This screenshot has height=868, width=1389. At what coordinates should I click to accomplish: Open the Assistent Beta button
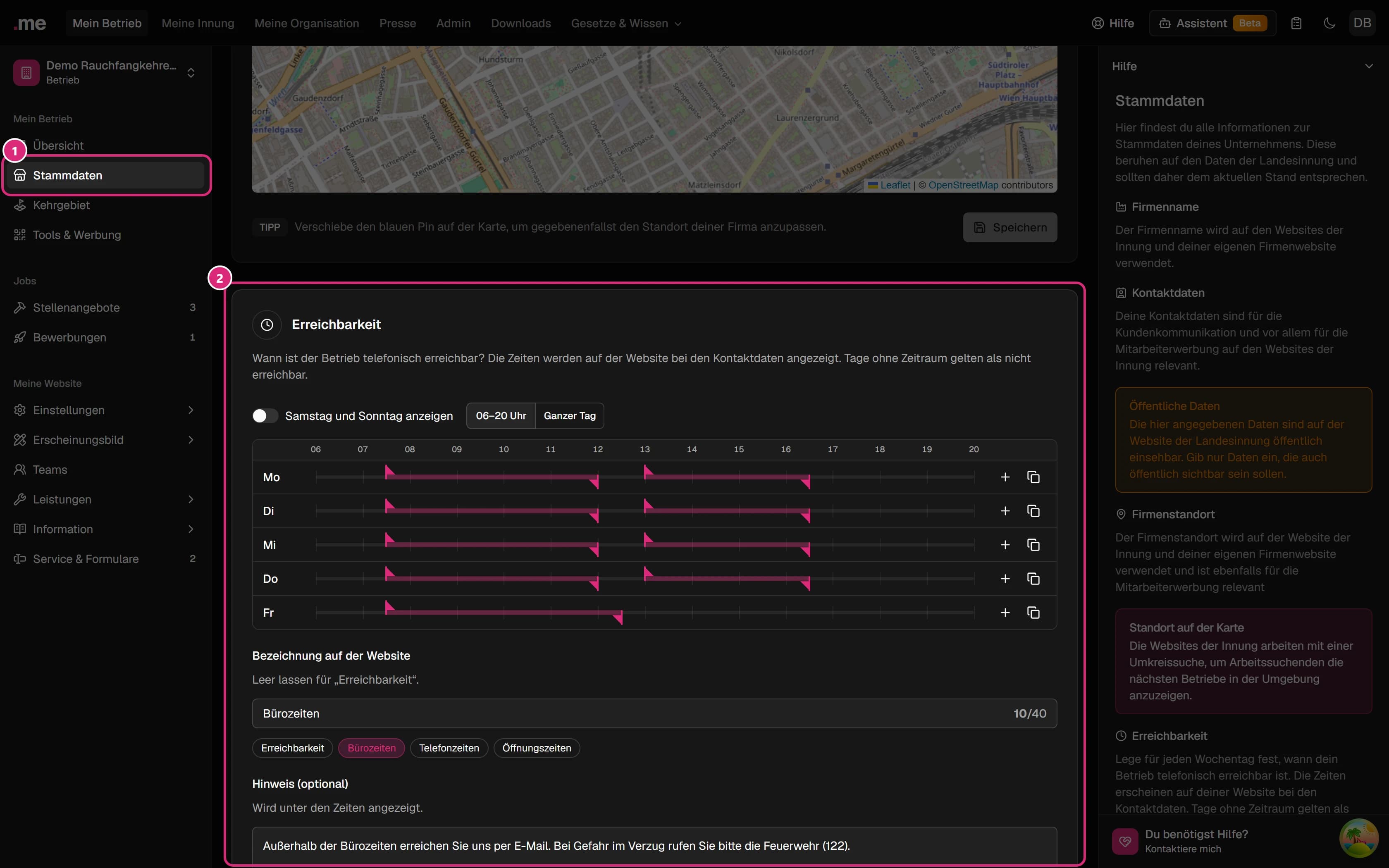coord(1212,24)
